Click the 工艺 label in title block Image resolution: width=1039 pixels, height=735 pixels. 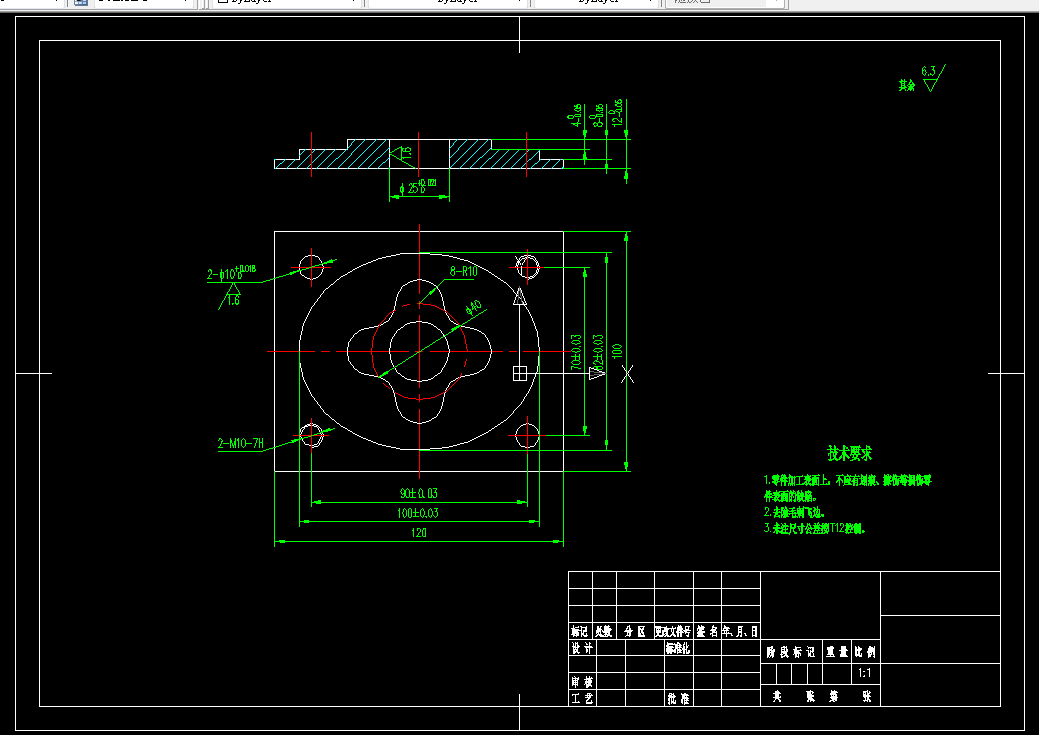click(x=582, y=698)
